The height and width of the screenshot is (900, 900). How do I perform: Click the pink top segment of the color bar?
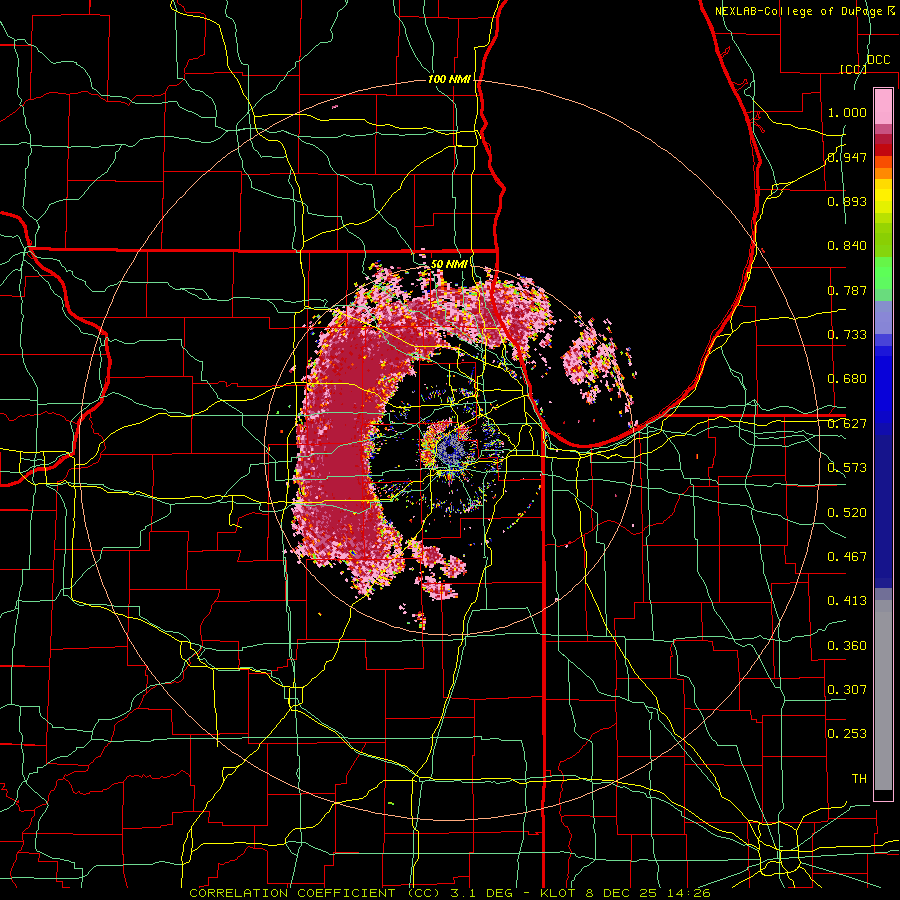click(883, 106)
